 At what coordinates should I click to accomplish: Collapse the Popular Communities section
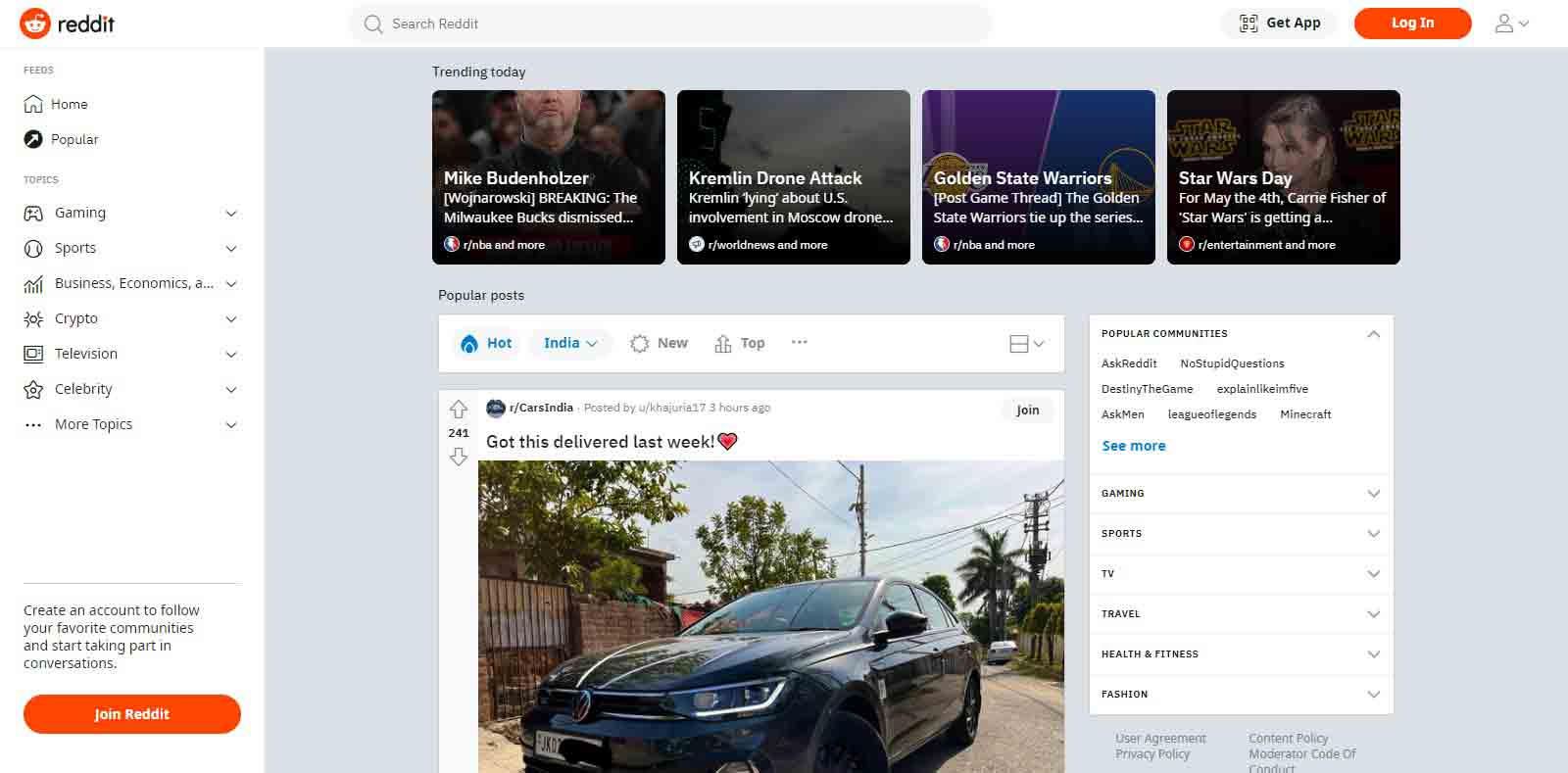point(1374,334)
